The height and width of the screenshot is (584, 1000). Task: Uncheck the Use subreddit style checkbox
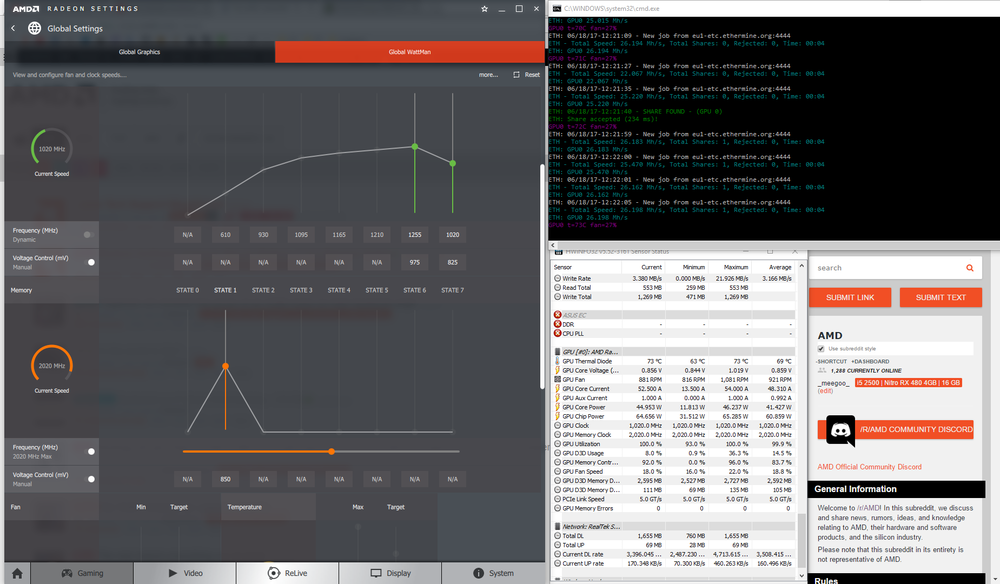822,348
